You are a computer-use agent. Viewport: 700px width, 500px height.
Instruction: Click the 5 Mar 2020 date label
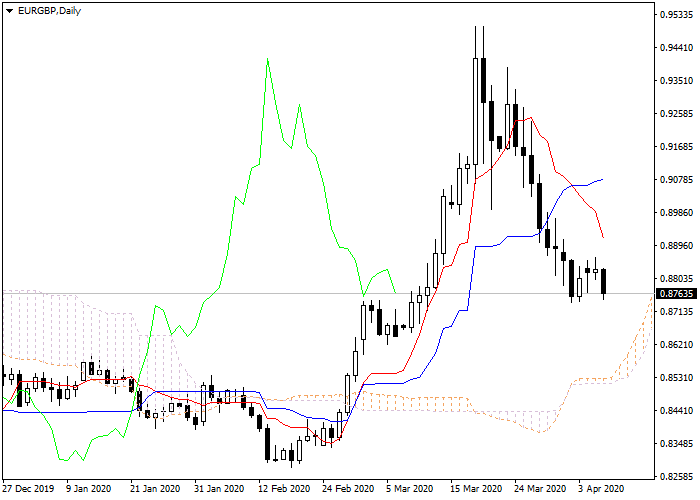coord(409,489)
